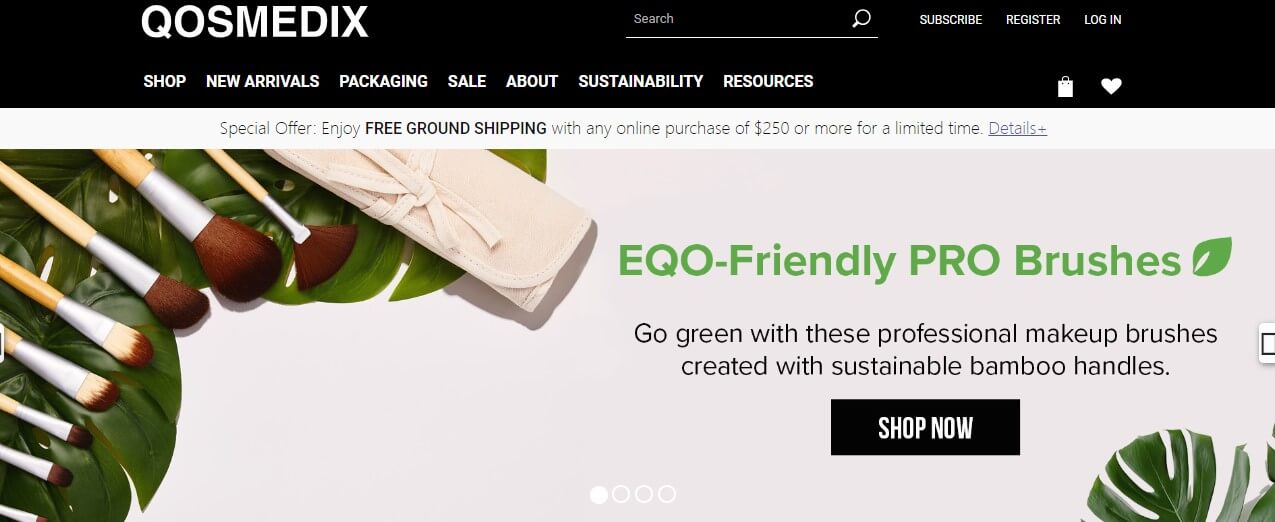
Task: Select the first carousel slide dot
Action: coord(598,494)
